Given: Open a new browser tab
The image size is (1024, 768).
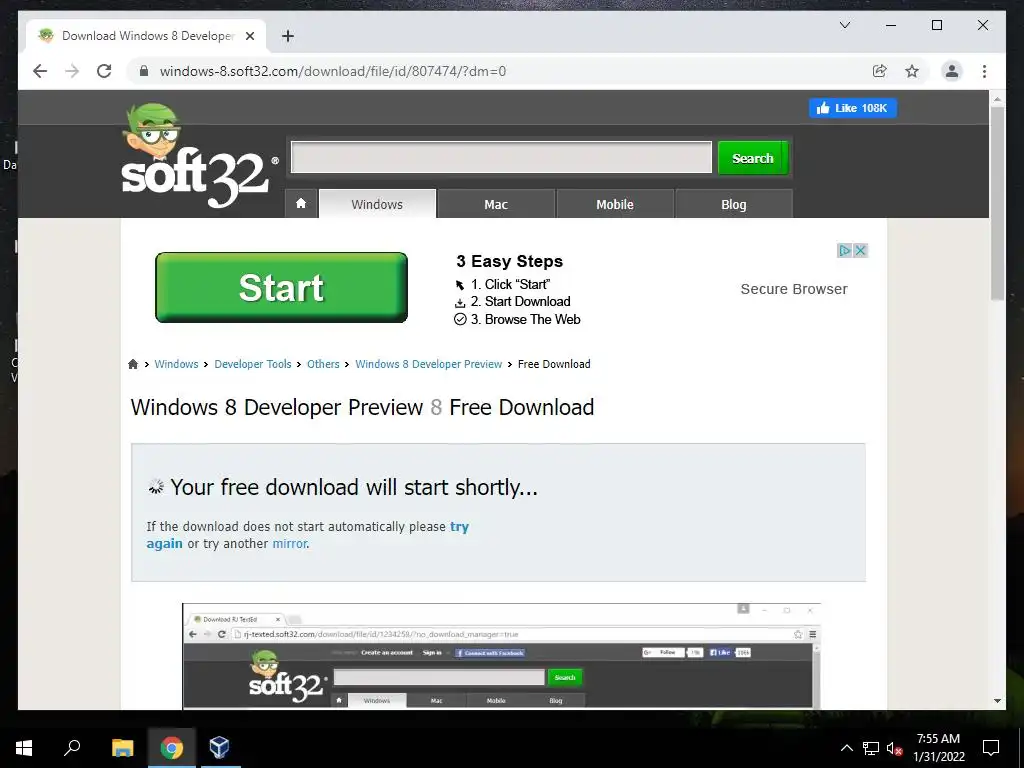Looking at the screenshot, I should coord(287,36).
